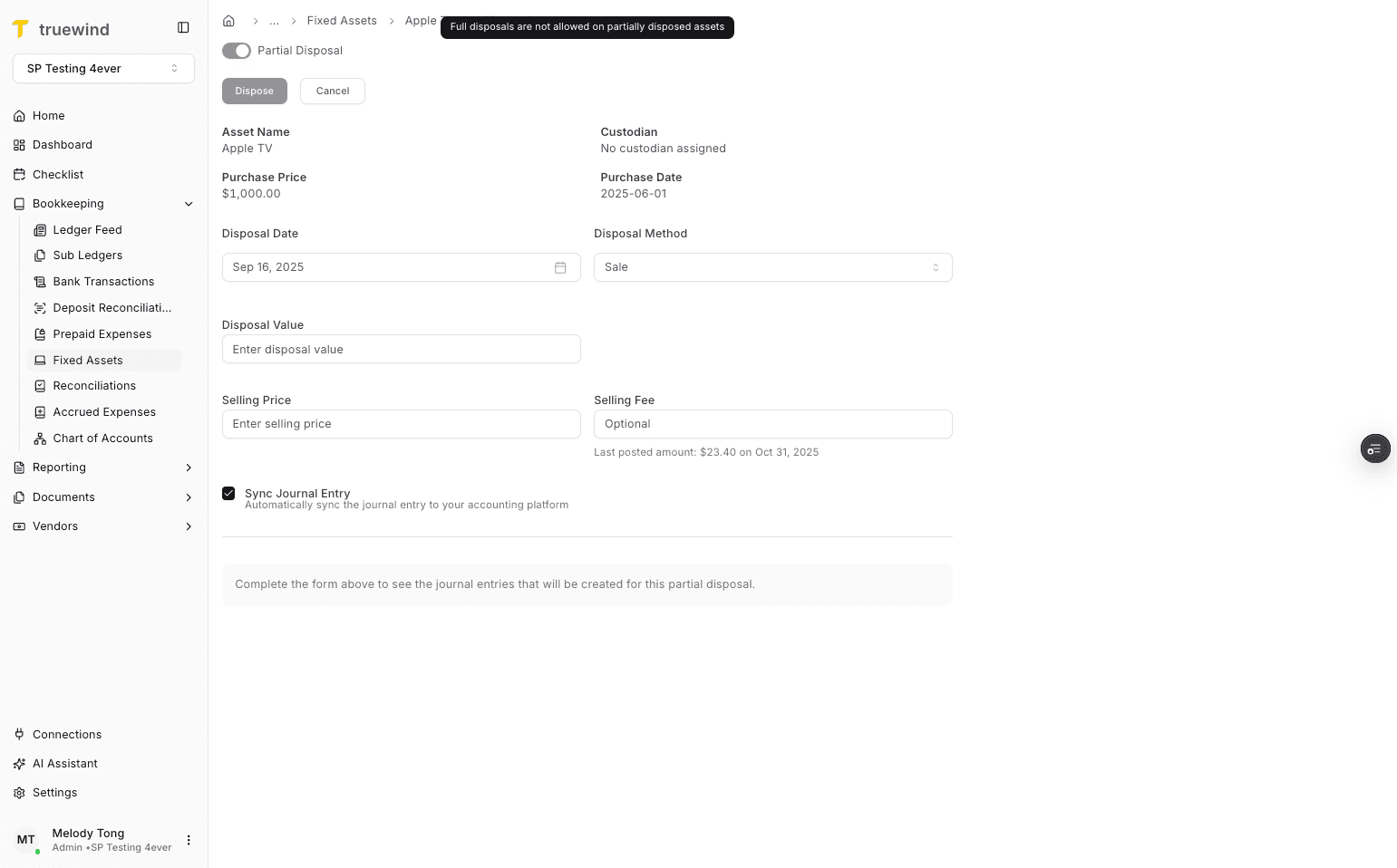Screen dimensions: 1397x868
Task: Select the Ledger Feed sidebar icon
Action: pyautogui.click(x=40, y=229)
